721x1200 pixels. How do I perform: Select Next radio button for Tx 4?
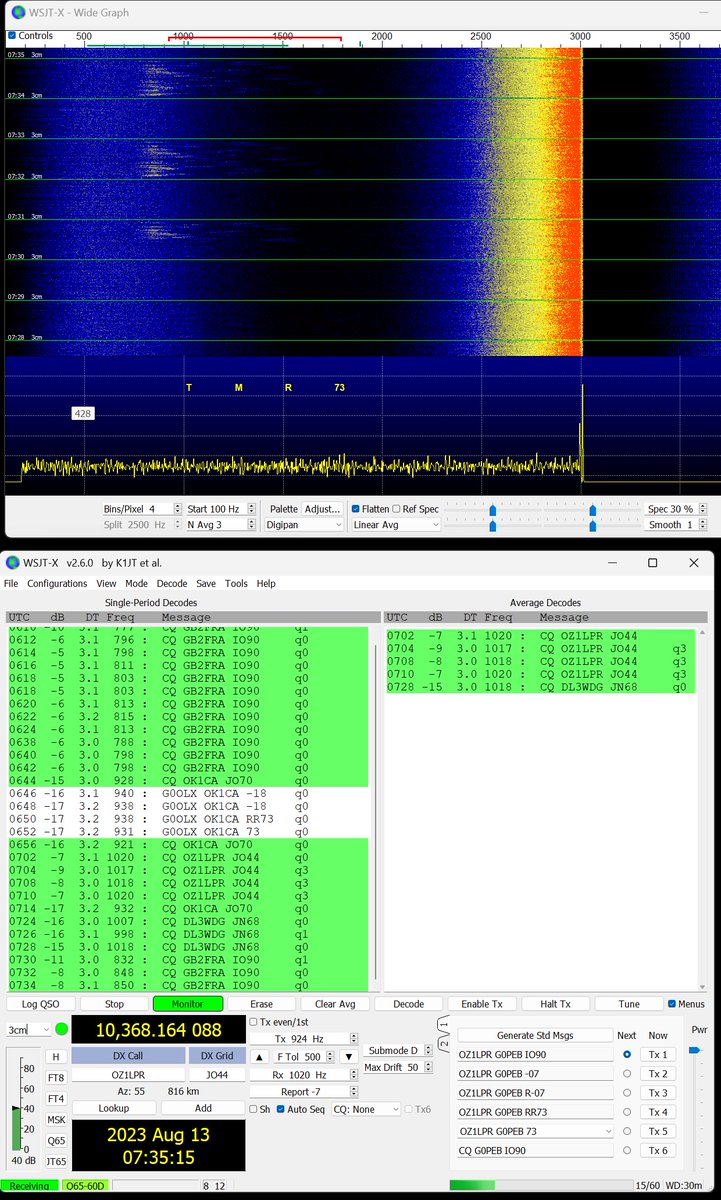tap(627, 1112)
